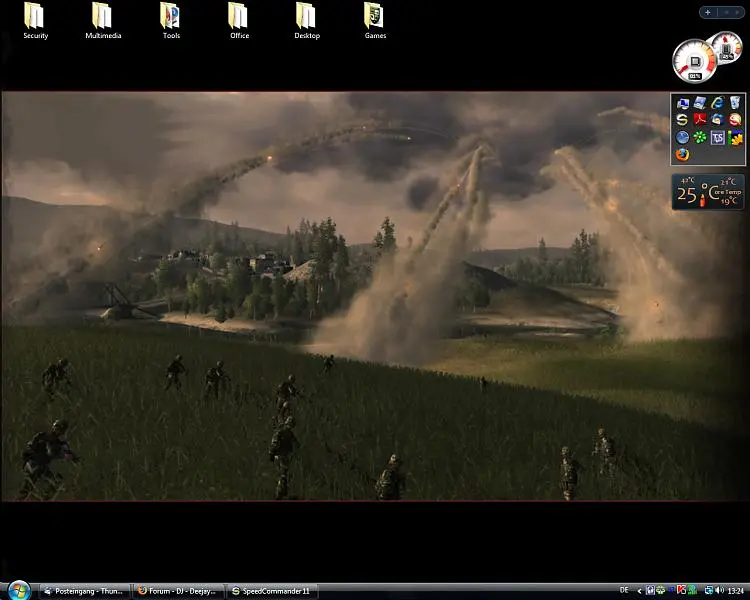Launch Internet Explorer from sidebar launcher

coord(717,103)
